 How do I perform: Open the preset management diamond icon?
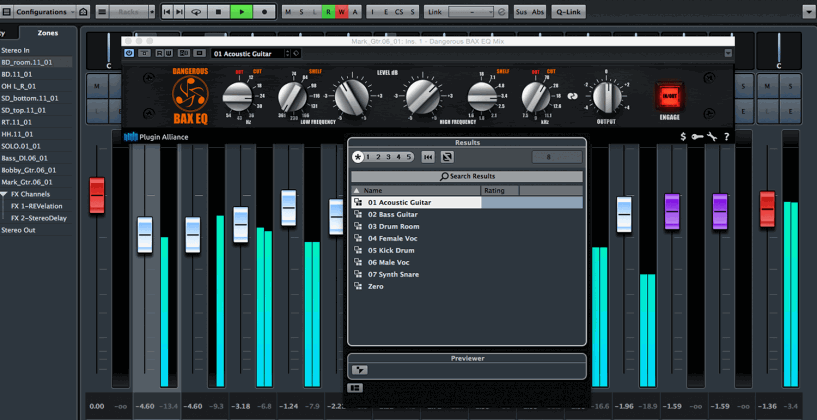296,53
